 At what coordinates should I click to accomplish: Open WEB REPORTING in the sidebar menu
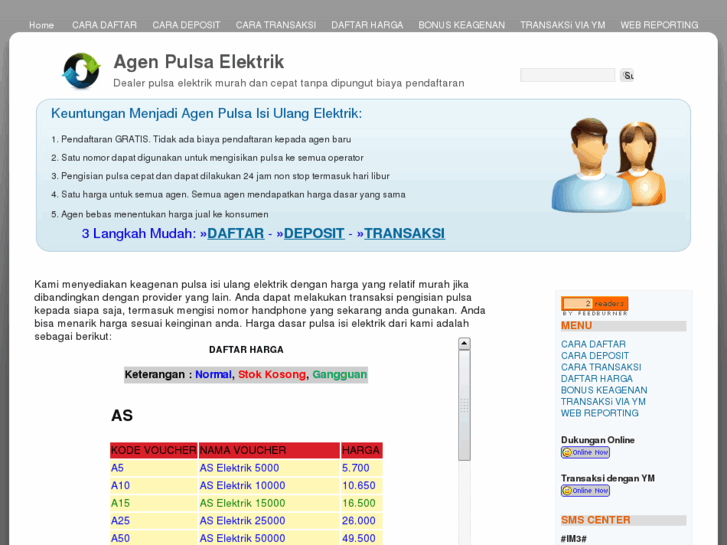(x=600, y=413)
